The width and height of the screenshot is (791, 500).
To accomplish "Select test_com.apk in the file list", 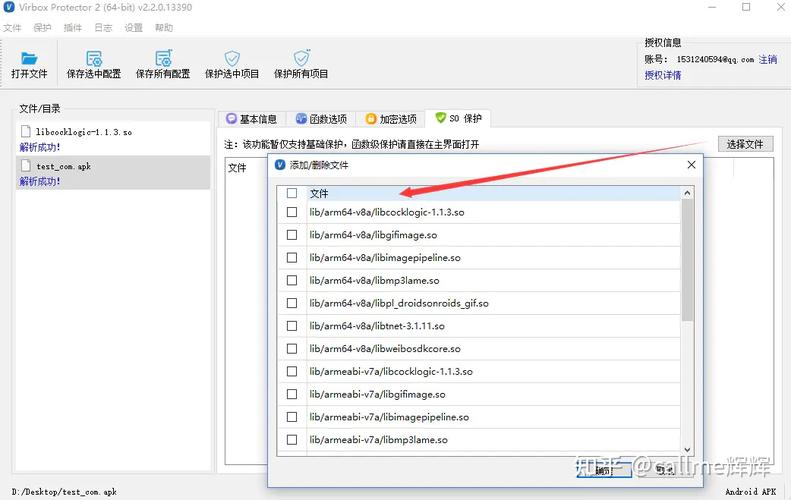I will 63,166.
